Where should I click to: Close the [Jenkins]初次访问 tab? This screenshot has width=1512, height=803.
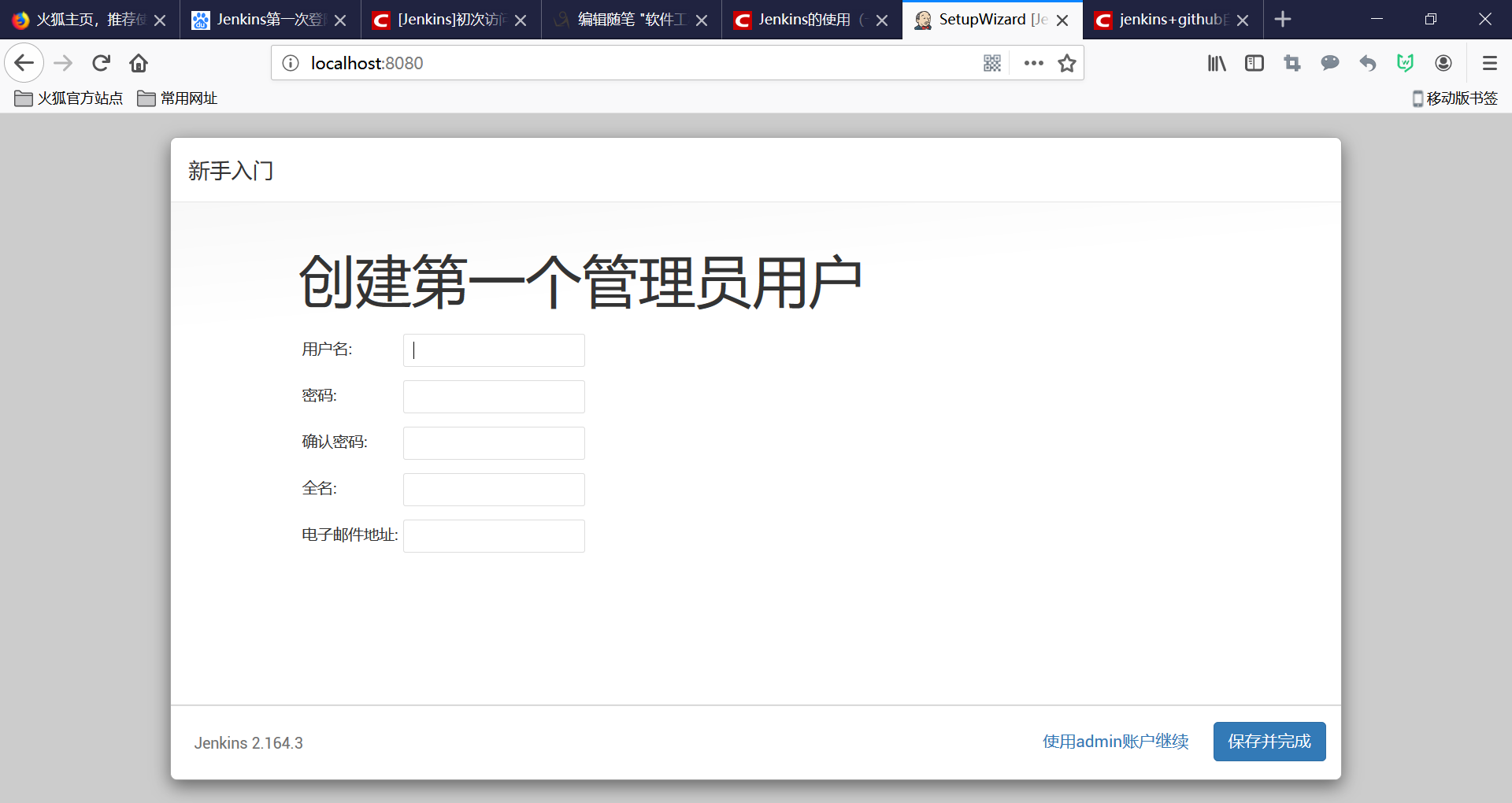tap(521, 20)
